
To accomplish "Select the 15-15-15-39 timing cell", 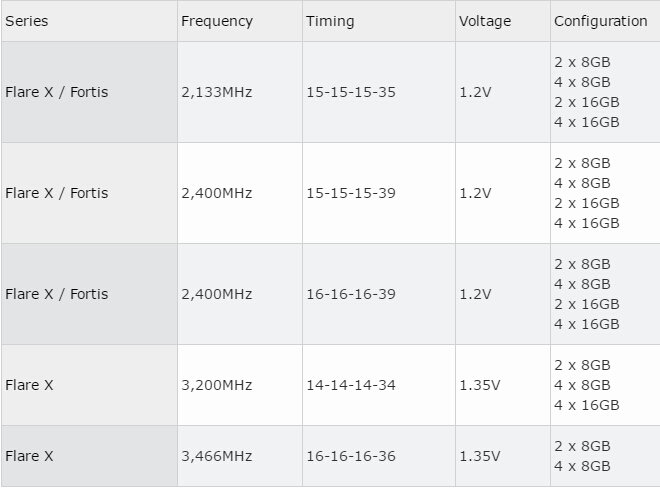I will [379, 193].
